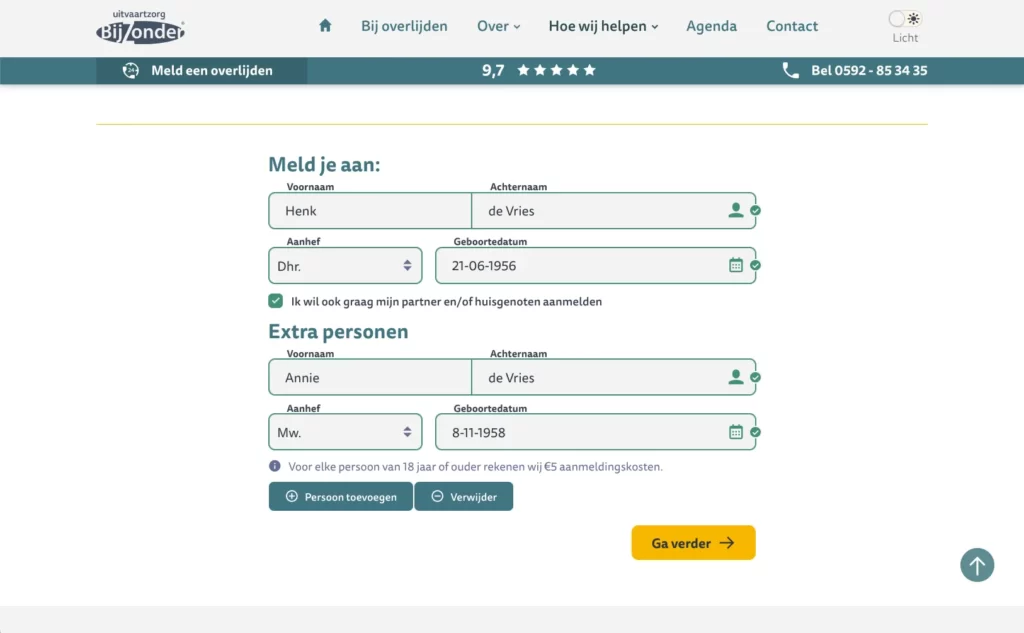
Task: Open the Aanhef dropdown showing Dhr.
Action: click(x=345, y=265)
